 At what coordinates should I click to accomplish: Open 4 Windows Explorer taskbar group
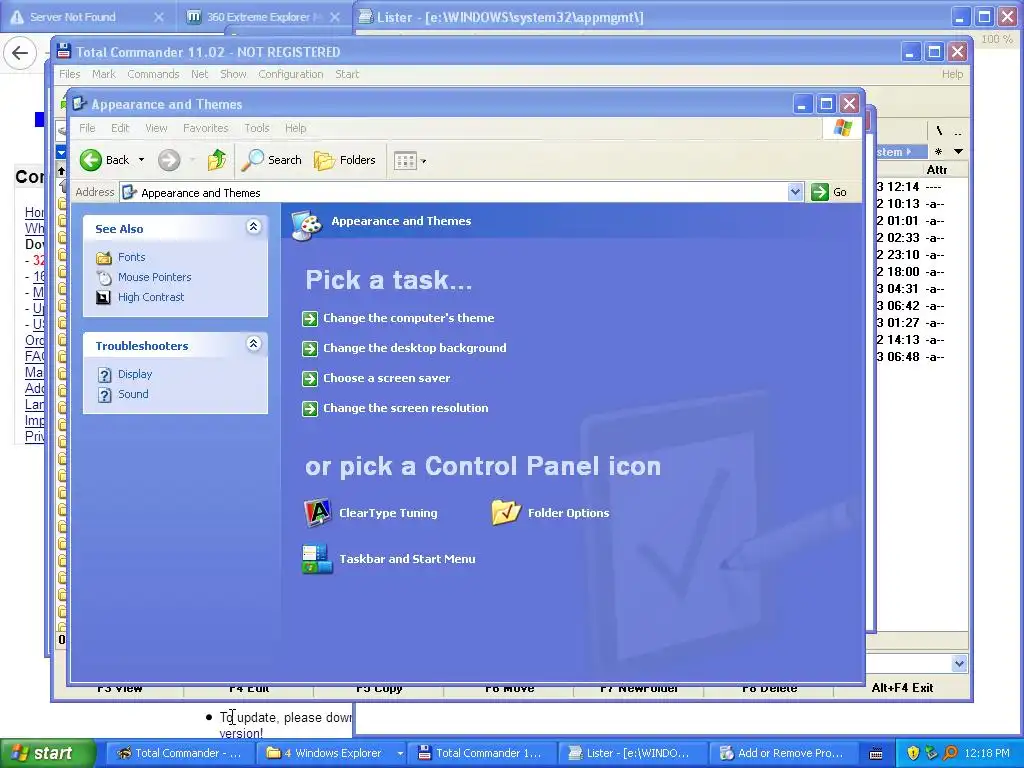[333, 753]
